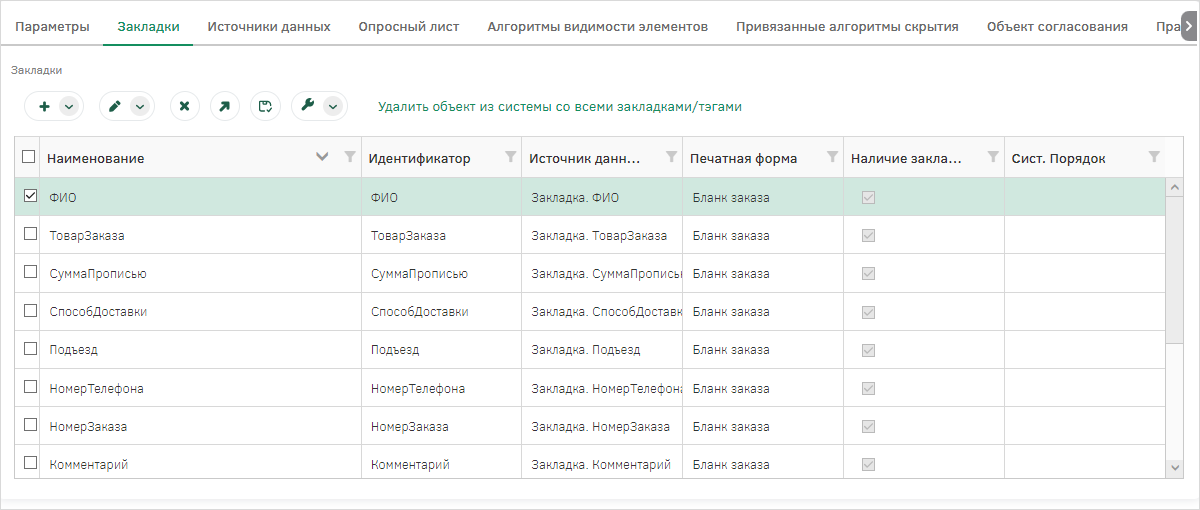
Task: Uncheck the ФИО row checkbox
Action: click(30, 197)
